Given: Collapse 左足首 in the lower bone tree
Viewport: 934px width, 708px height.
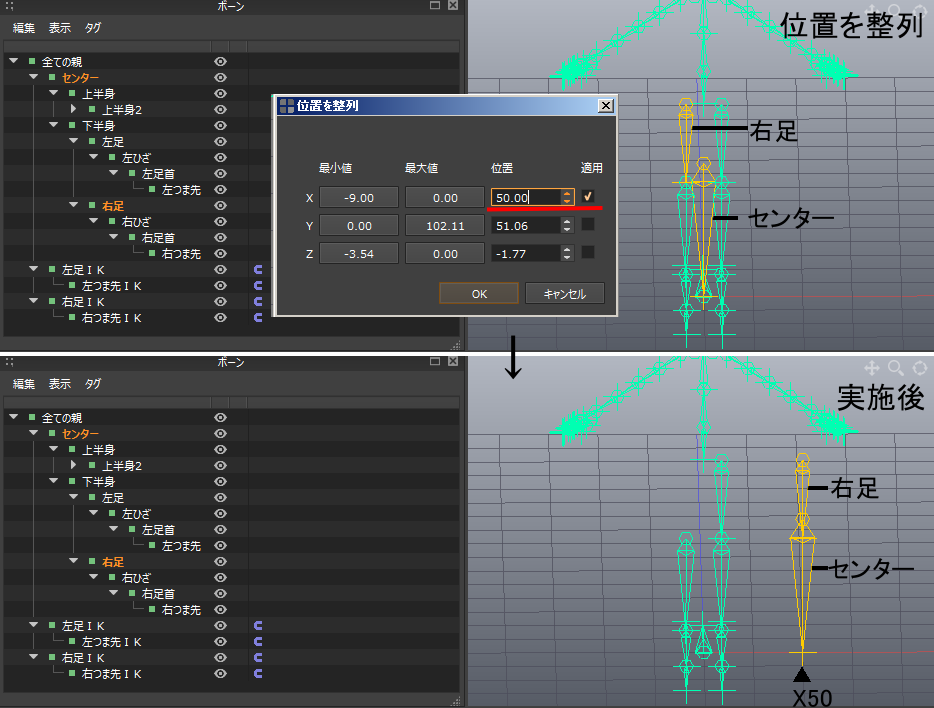Looking at the screenshot, I should [114, 529].
